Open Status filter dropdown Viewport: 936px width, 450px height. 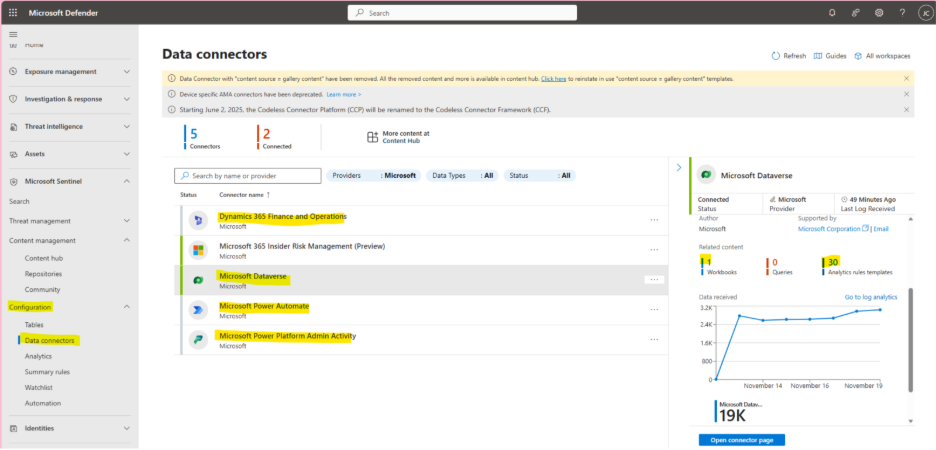pos(540,176)
